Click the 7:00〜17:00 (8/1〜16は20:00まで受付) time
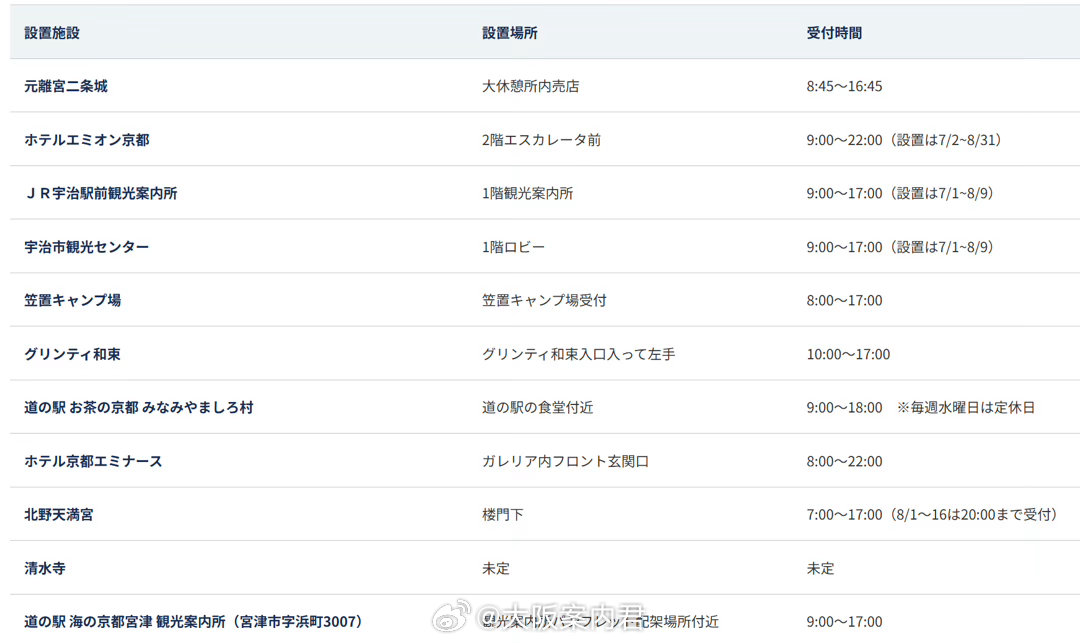Viewport: 1080px width, 643px height. click(932, 514)
